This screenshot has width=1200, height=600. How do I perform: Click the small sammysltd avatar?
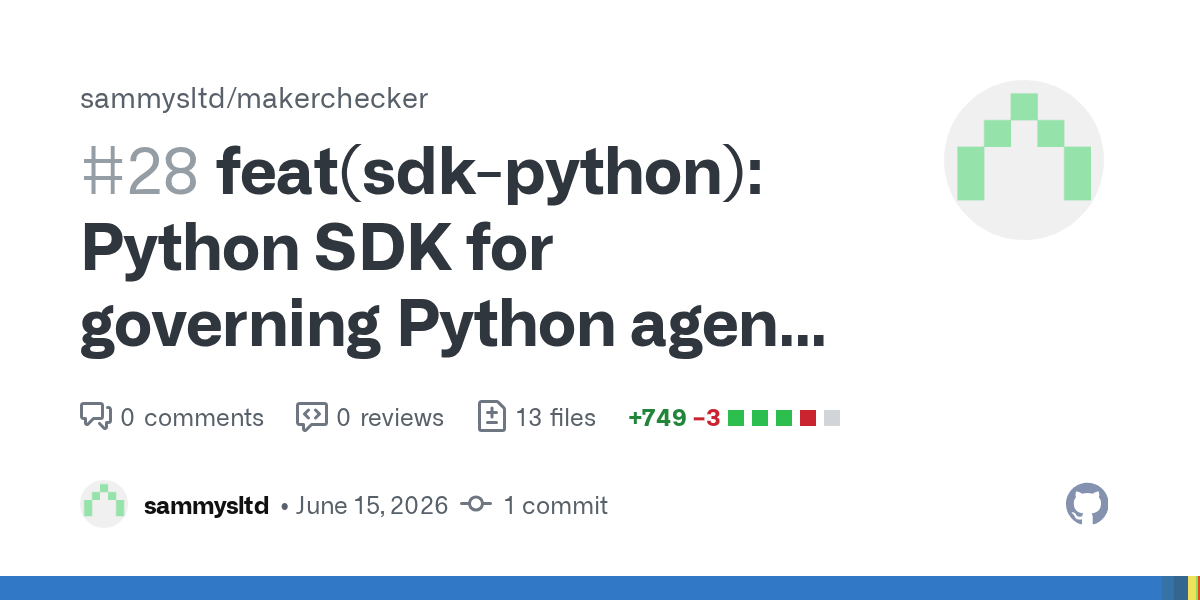(104, 504)
